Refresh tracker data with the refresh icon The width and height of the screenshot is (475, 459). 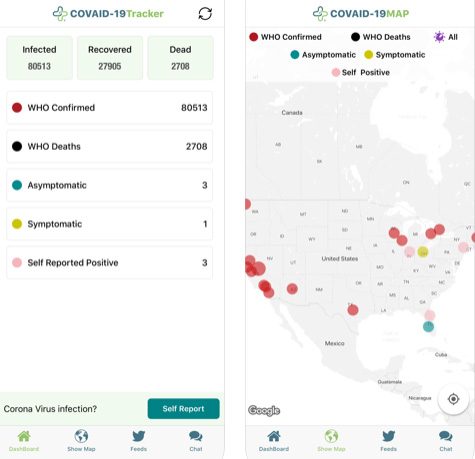coord(205,14)
